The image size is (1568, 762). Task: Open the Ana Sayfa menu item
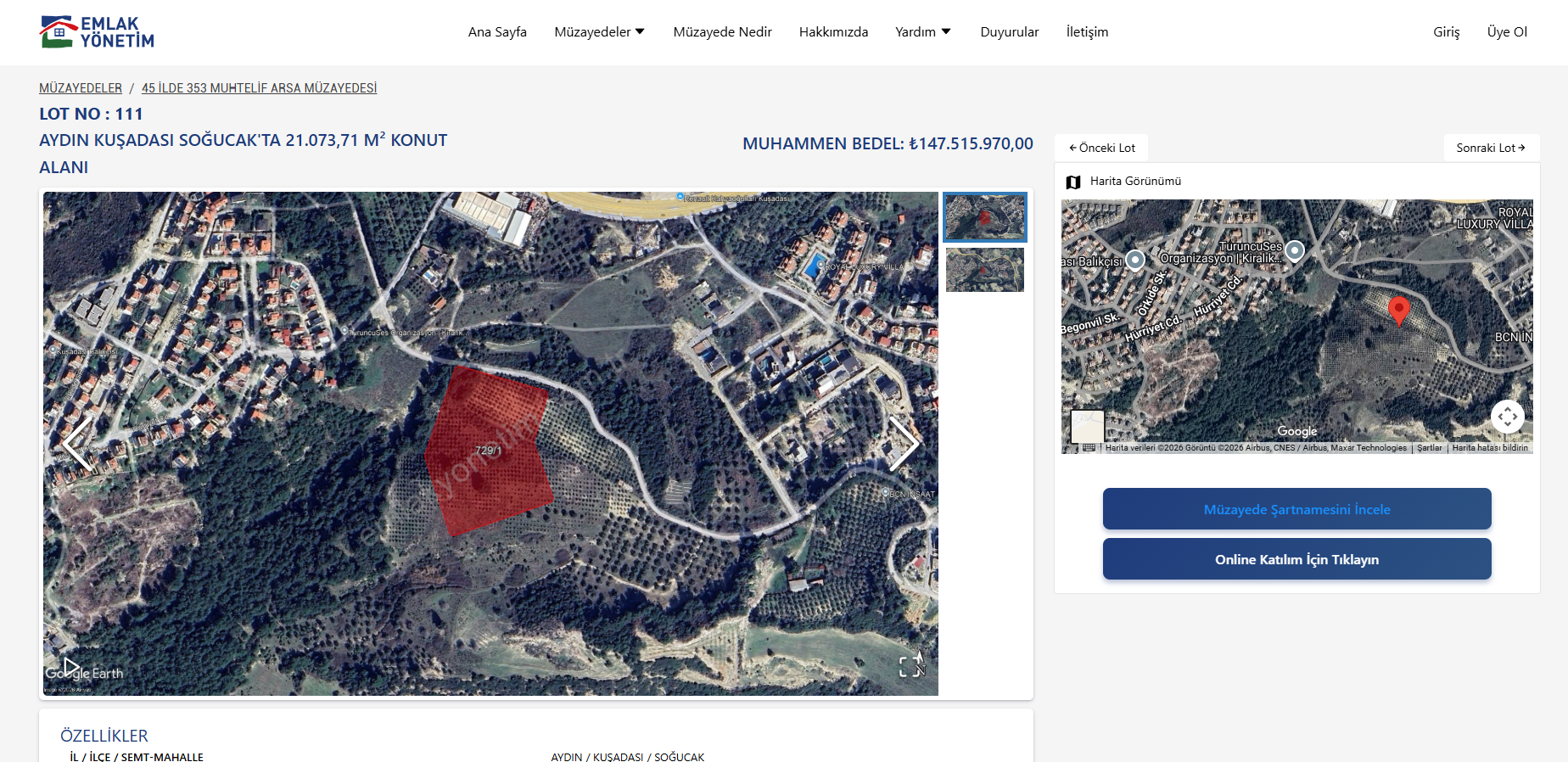(497, 32)
